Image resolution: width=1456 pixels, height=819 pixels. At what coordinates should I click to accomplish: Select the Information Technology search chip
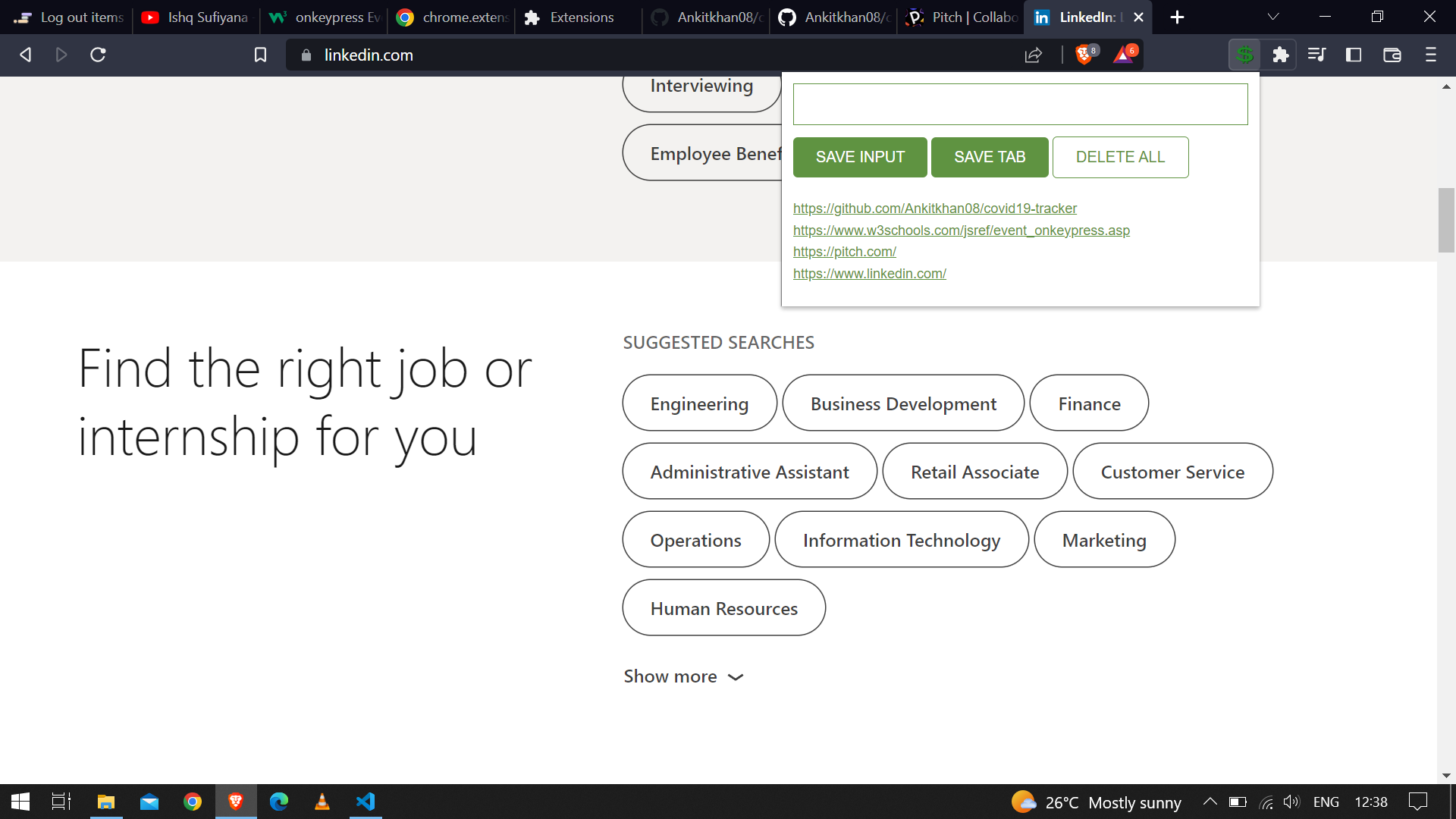point(901,540)
